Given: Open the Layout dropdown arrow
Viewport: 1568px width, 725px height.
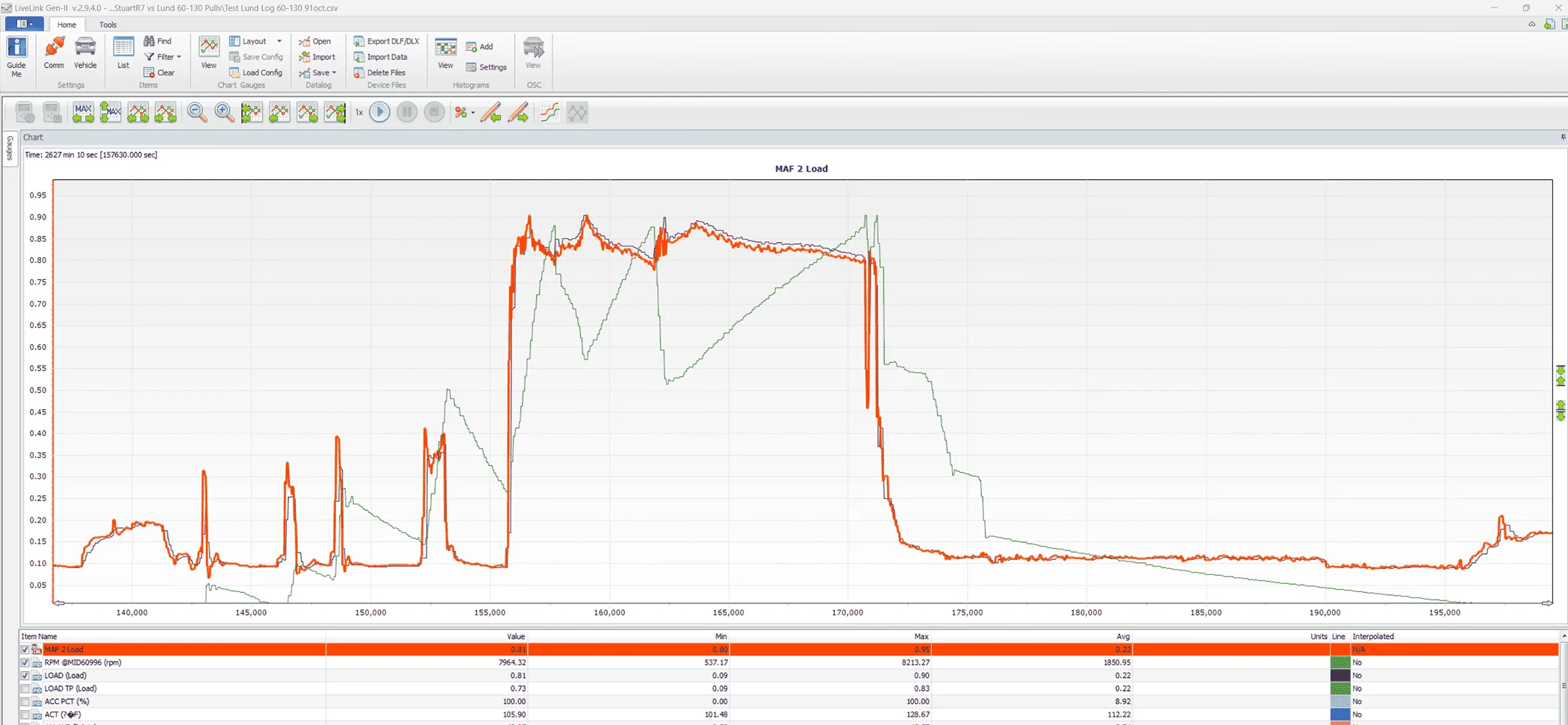Looking at the screenshot, I should tap(279, 41).
